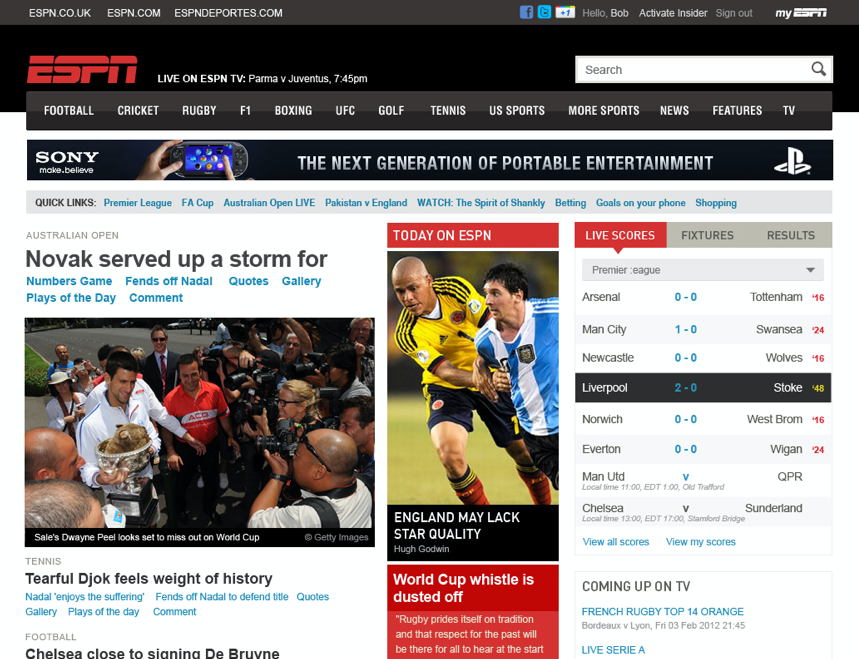The image size is (859, 659).
Task: Switch to the Results tab
Action: tap(791, 236)
